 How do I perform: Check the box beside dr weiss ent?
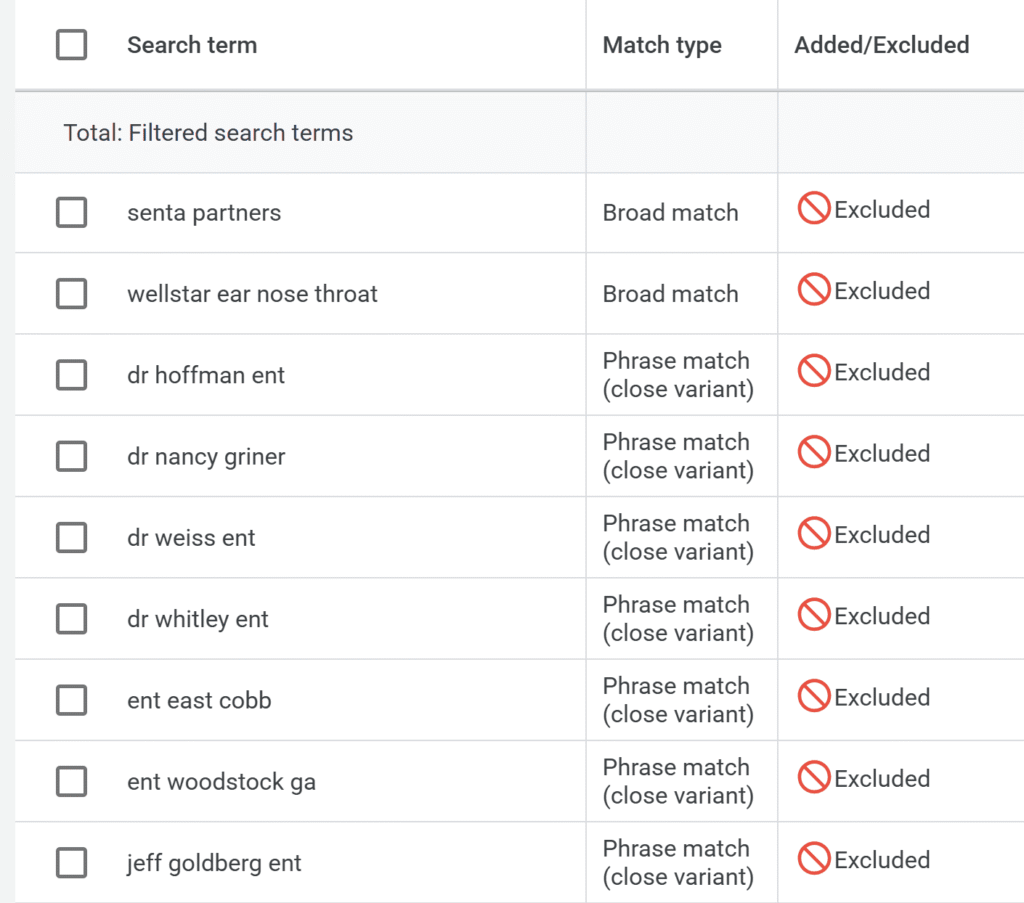tap(71, 537)
